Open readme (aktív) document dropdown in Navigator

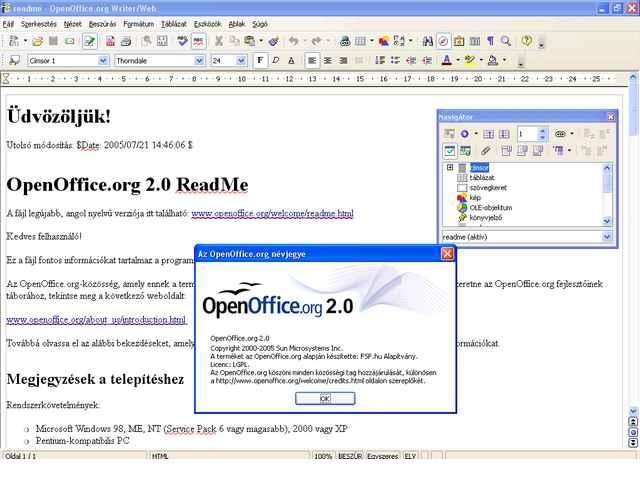(607, 237)
